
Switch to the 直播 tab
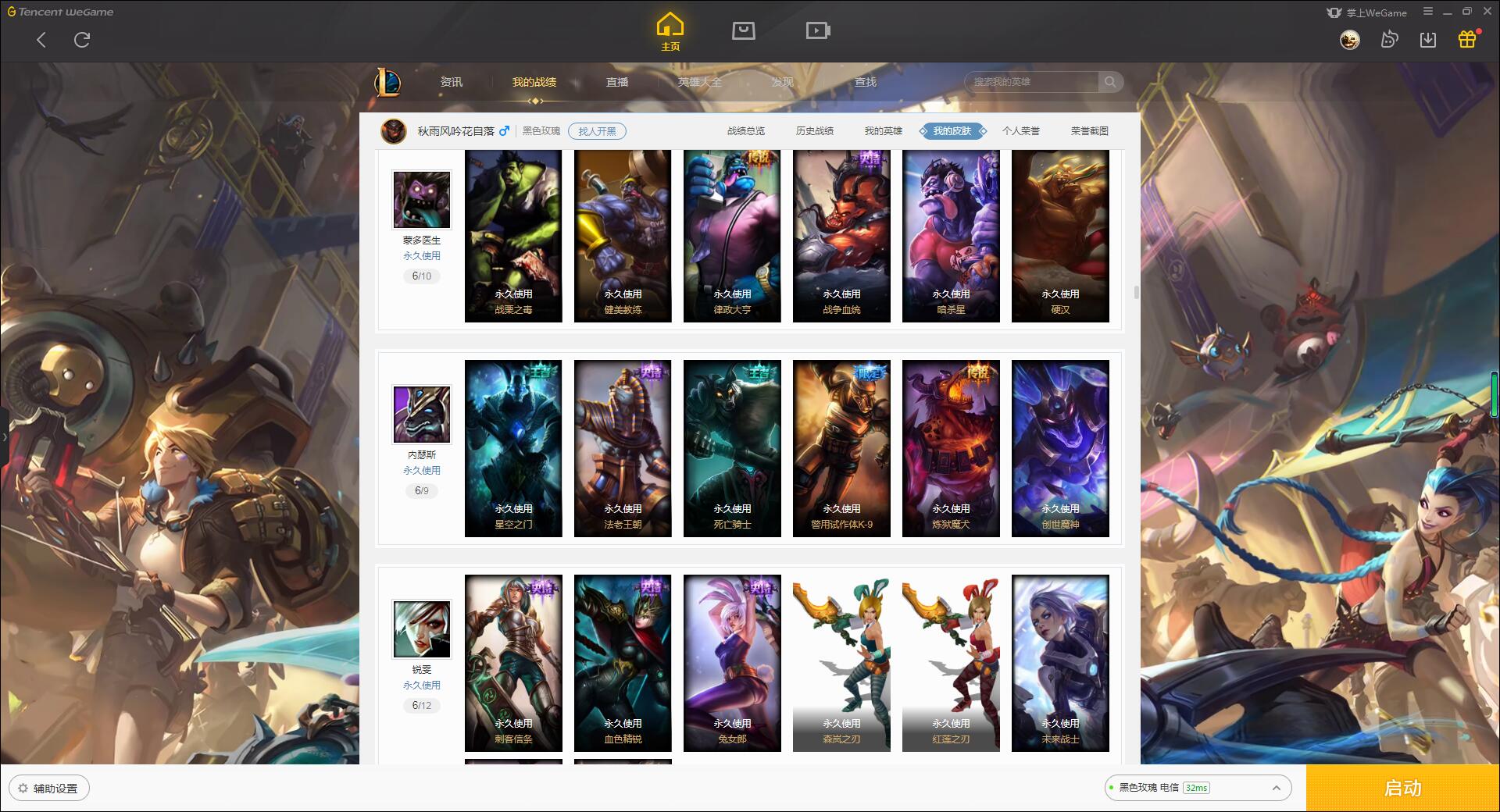tap(617, 82)
